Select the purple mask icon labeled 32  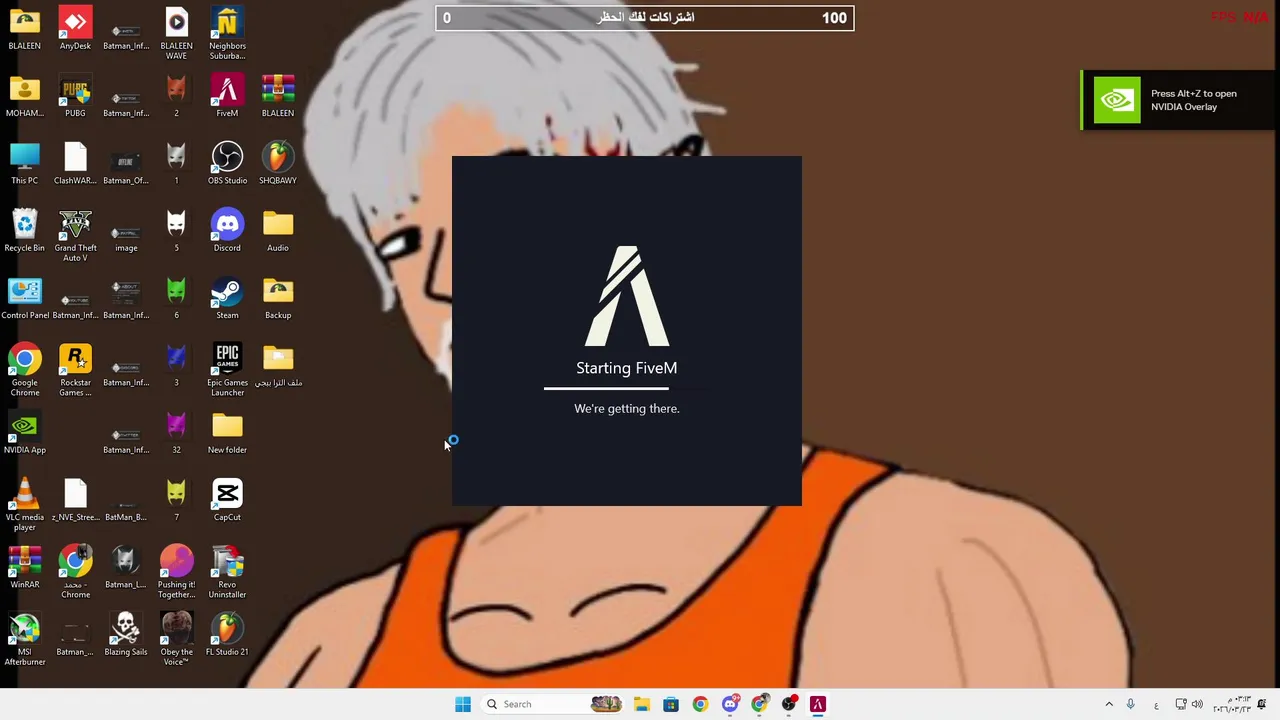pos(176,433)
